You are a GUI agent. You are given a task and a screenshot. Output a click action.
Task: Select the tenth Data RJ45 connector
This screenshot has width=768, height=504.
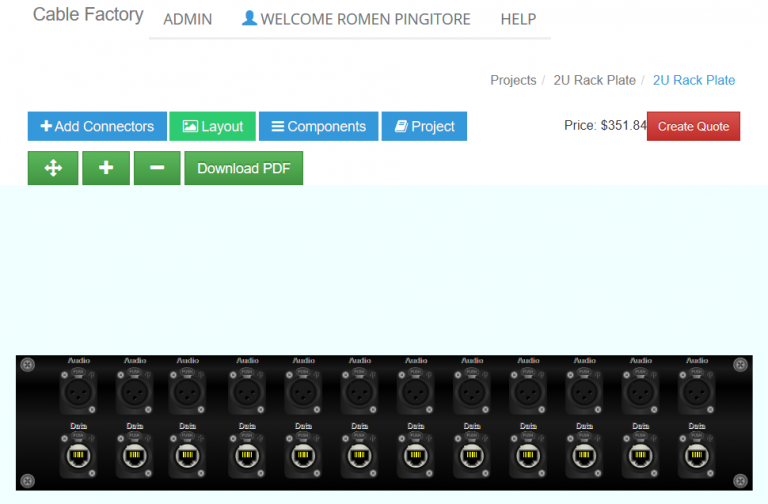click(584, 455)
